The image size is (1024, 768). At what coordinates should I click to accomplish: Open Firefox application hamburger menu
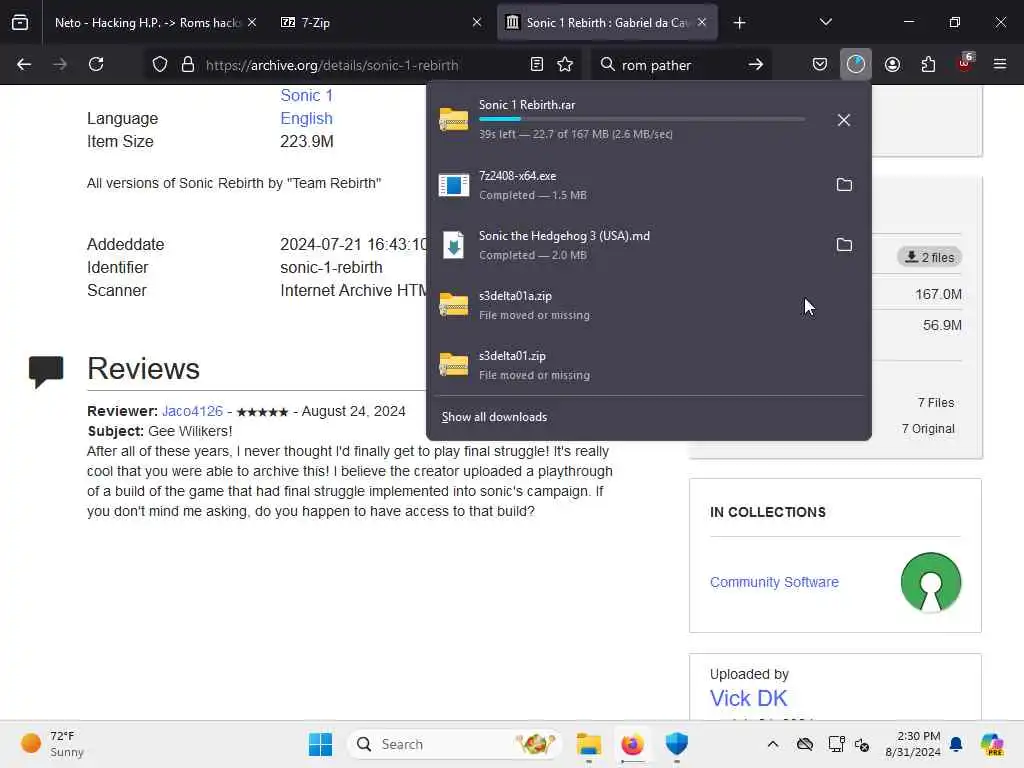(1000, 65)
